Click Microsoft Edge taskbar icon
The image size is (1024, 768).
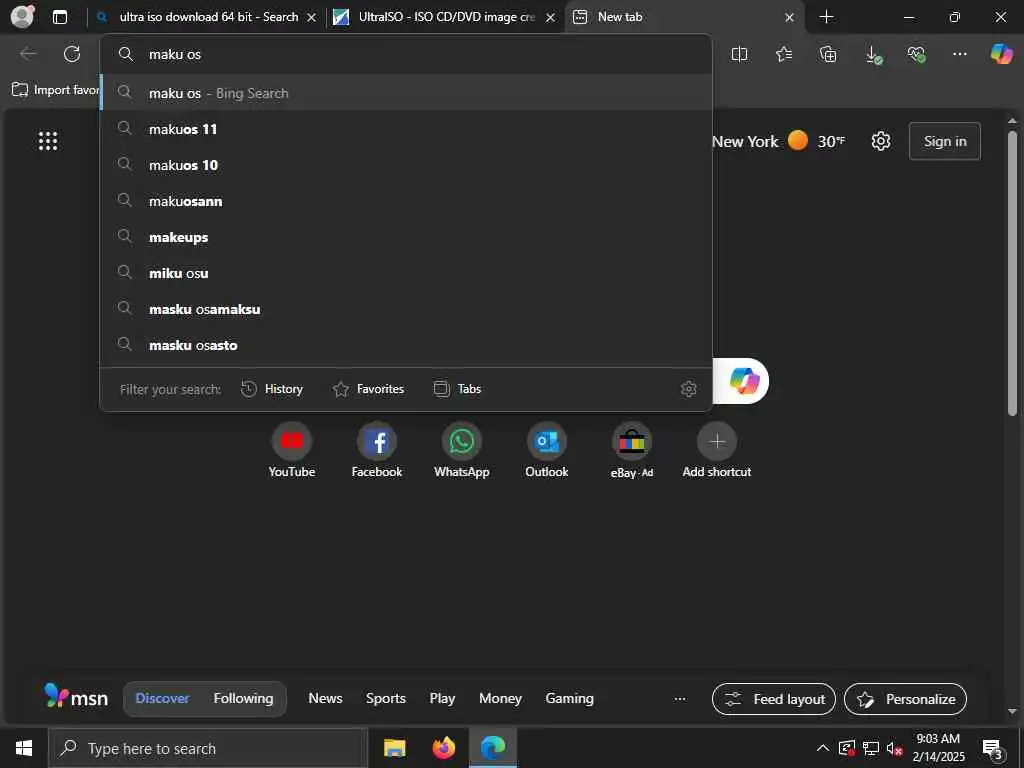(x=493, y=748)
